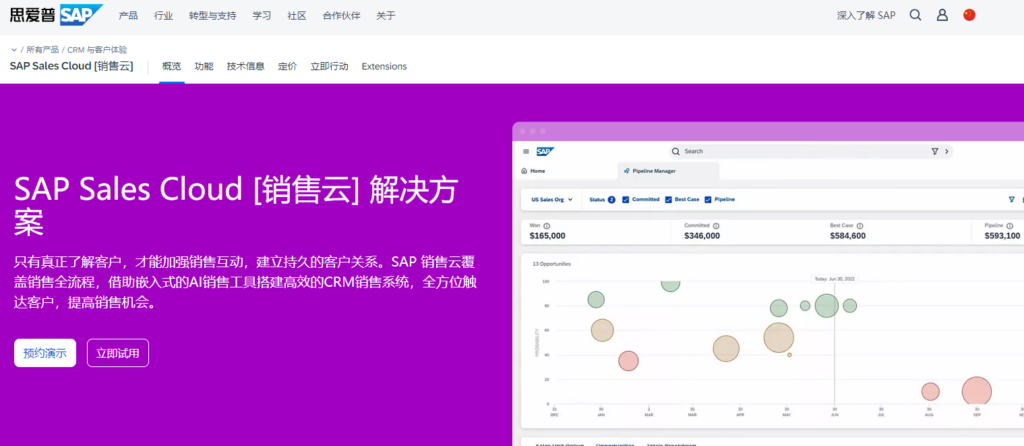Image resolution: width=1024 pixels, height=446 pixels.
Task: Open the 转型与支持 menu
Action: [213, 16]
